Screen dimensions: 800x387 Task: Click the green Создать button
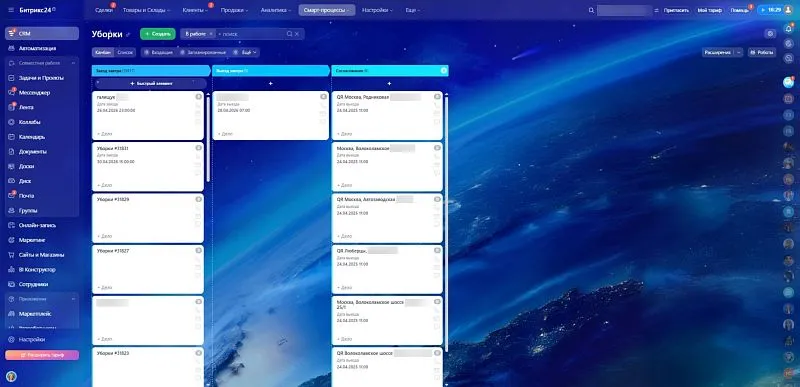pyautogui.click(x=158, y=34)
